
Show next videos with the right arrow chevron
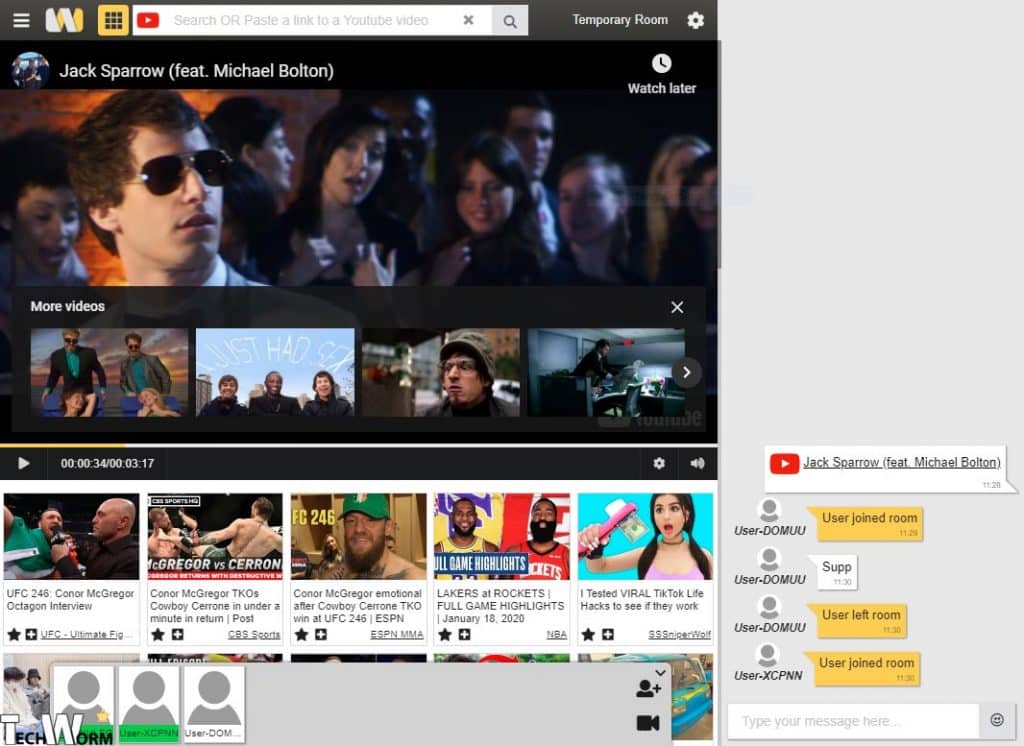[x=686, y=372]
